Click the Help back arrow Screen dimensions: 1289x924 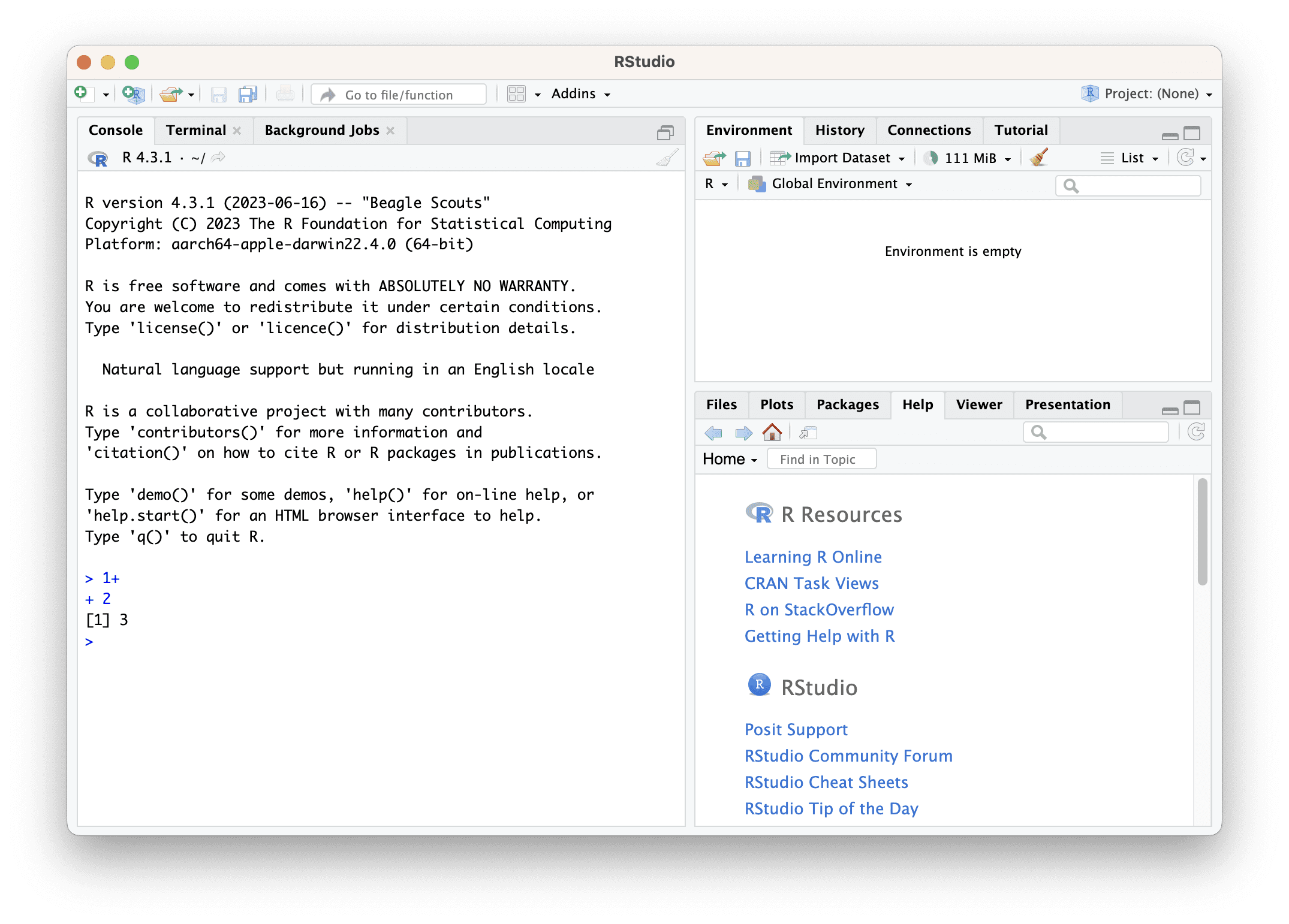[713, 432]
